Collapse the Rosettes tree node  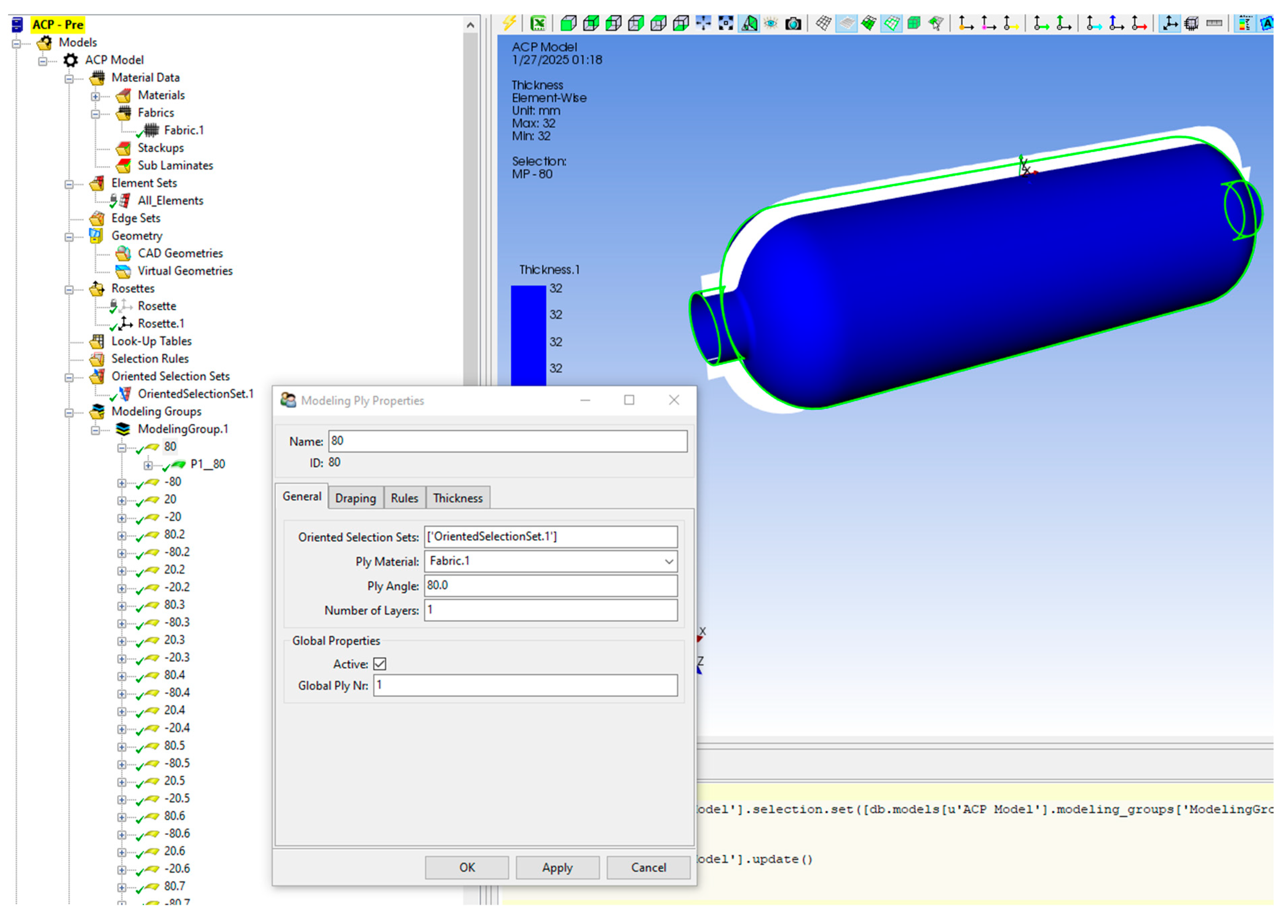(69, 290)
